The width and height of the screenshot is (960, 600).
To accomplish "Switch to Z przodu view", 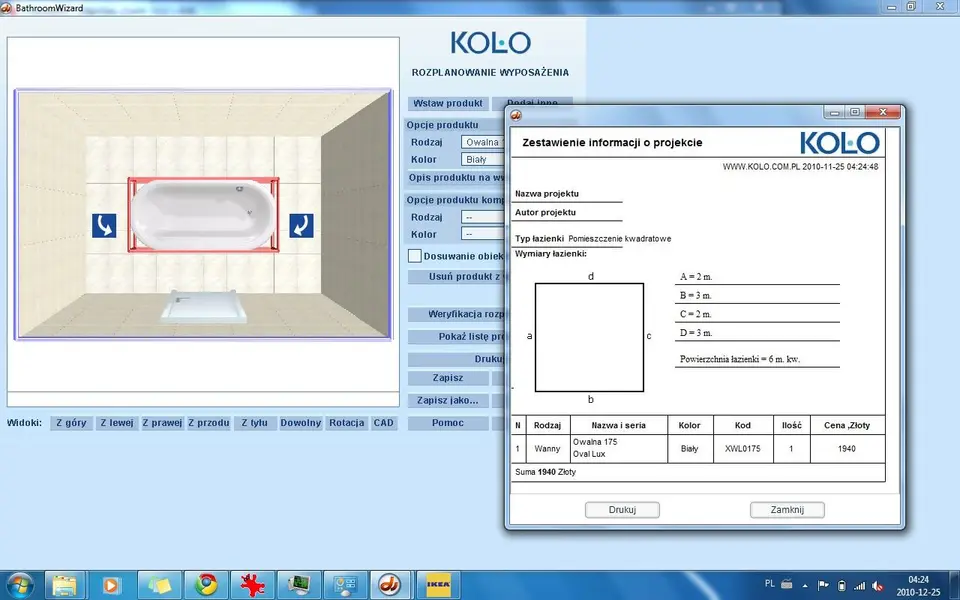I will pyautogui.click(x=209, y=423).
